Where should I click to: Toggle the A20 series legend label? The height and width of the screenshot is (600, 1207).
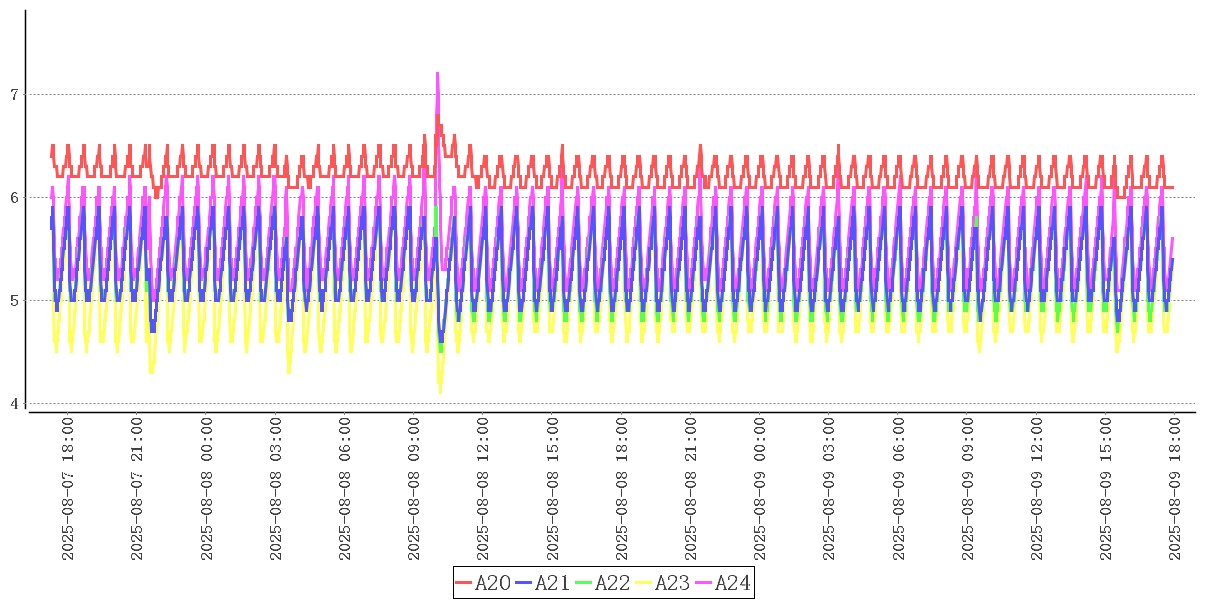pyautogui.click(x=492, y=583)
